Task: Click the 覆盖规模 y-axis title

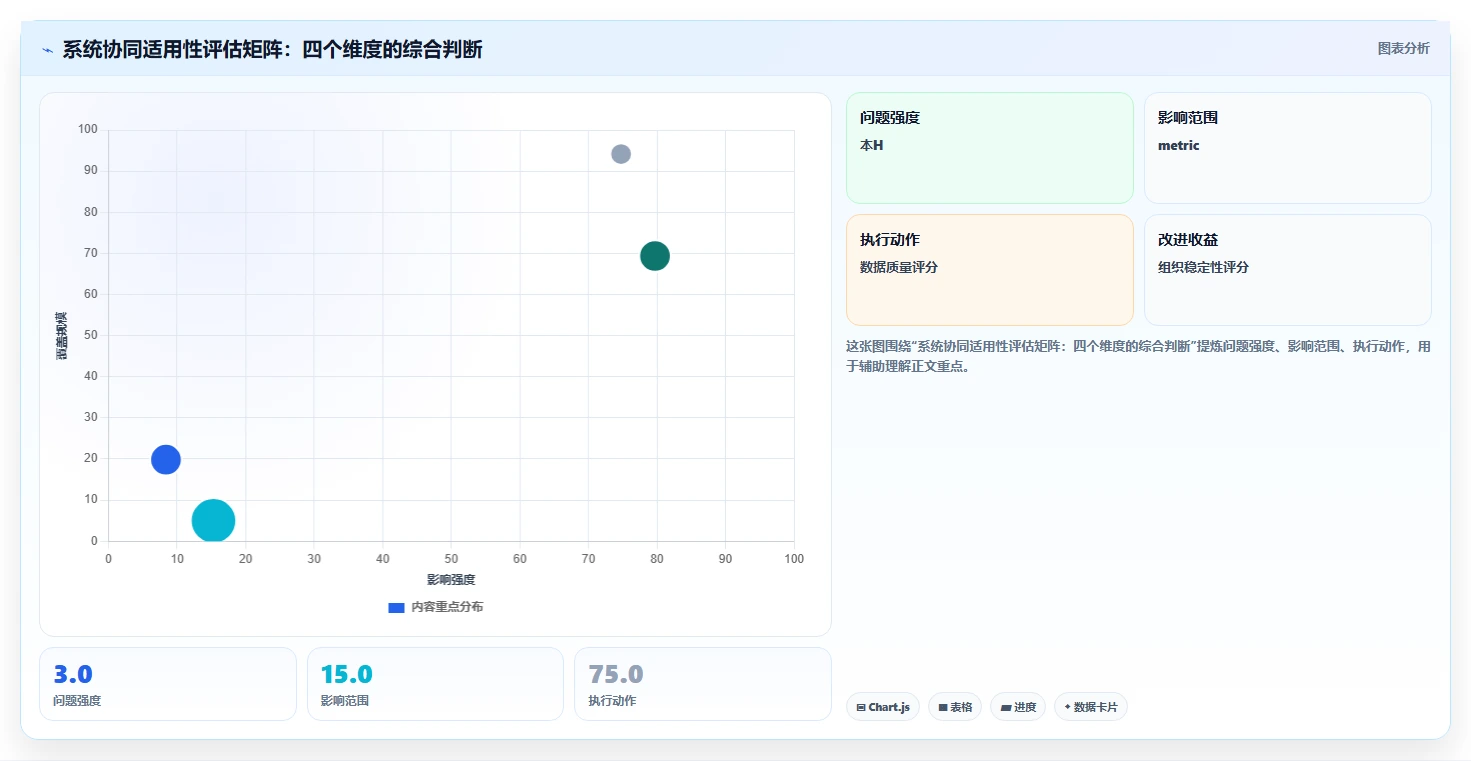Action: tap(62, 335)
